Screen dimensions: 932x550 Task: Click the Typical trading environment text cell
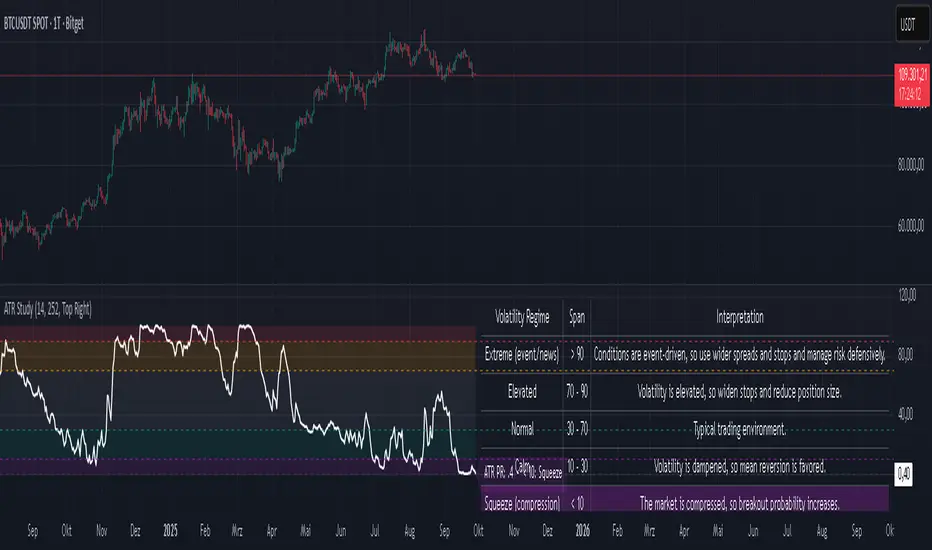(739, 429)
